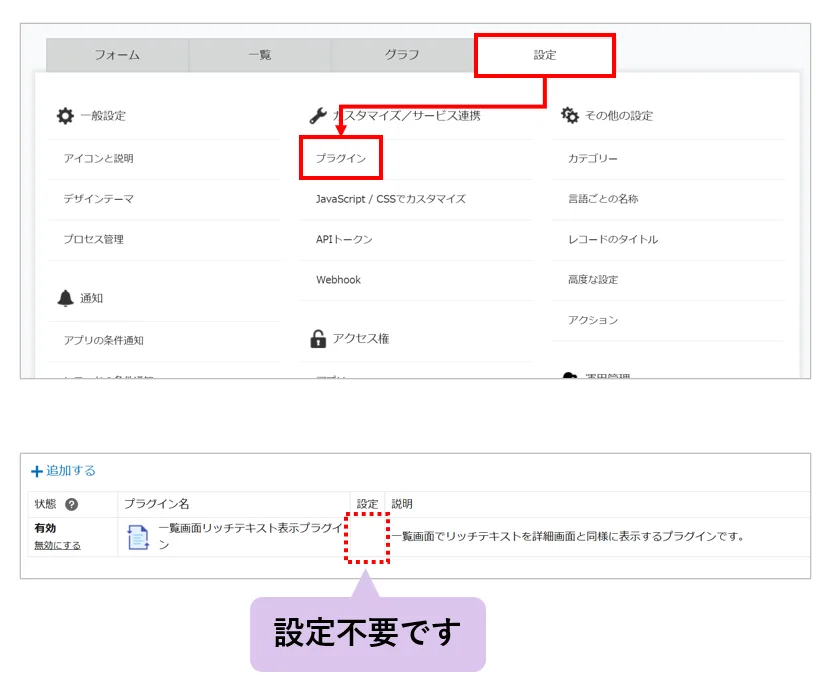Screen dimensions: 840x688
Task: Click the plugin description text about リッチテキスト
Action: [x=568, y=536]
